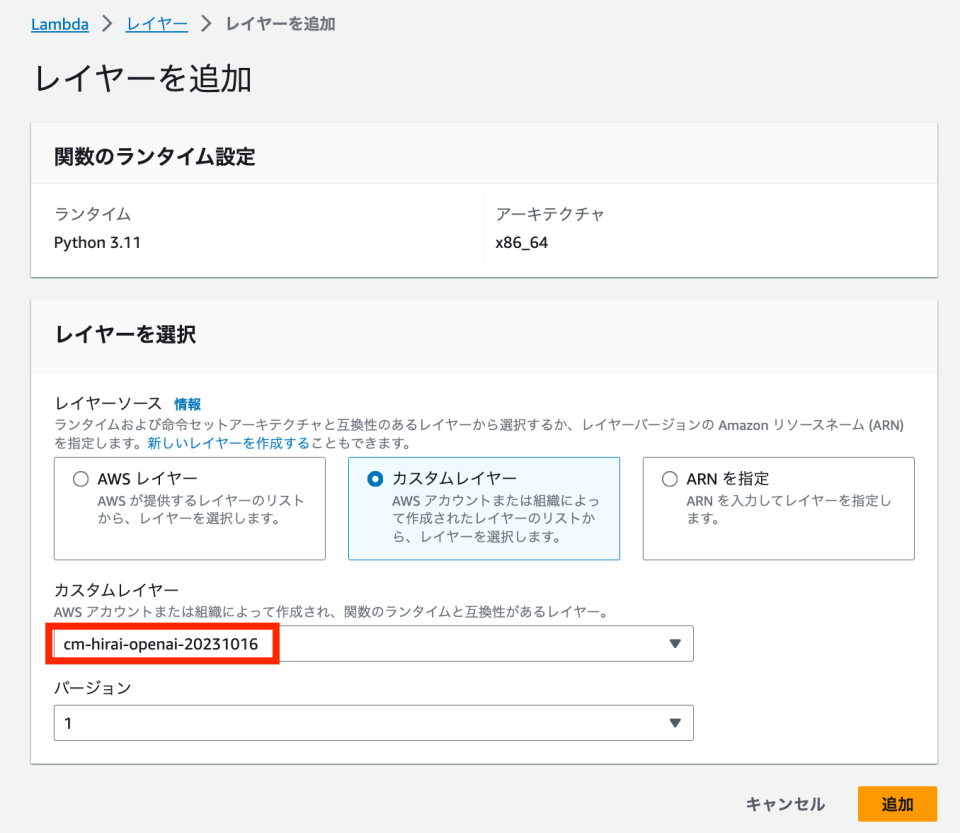Follow the 新しいレイヤーを作成する link
This screenshot has width=960, height=833.
(x=228, y=443)
